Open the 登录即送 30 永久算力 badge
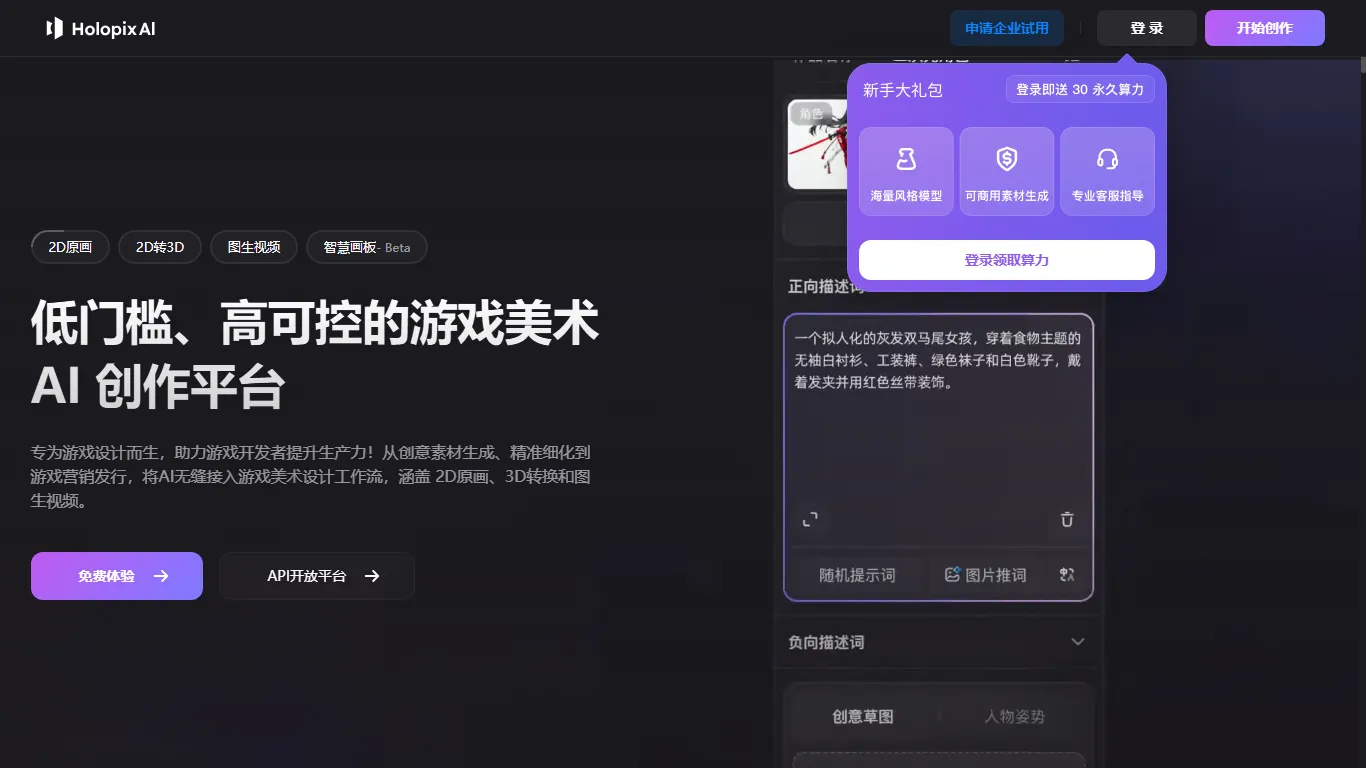1366x768 pixels. (x=1080, y=89)
